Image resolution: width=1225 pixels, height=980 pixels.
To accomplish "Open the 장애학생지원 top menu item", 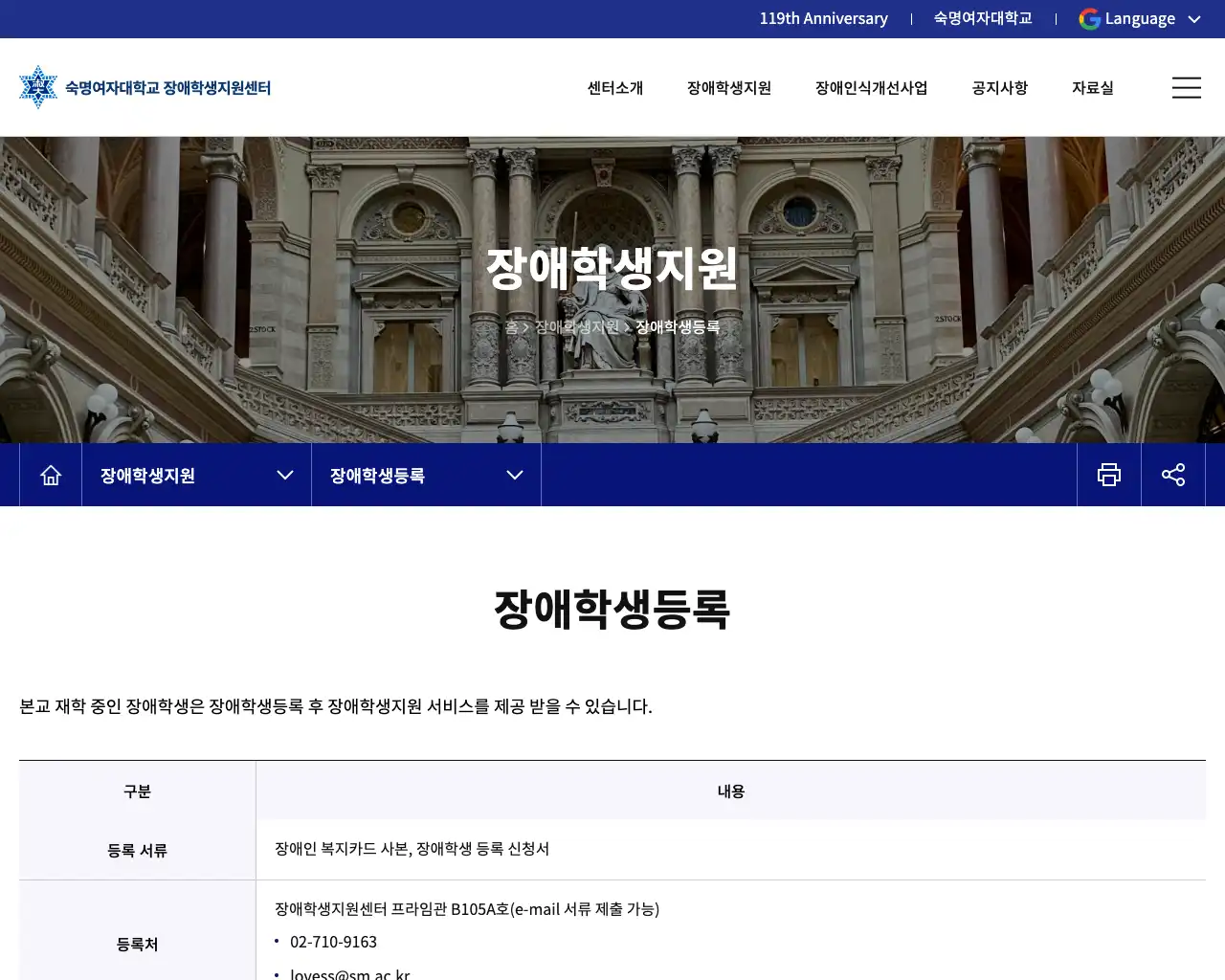I will (729, 88).
